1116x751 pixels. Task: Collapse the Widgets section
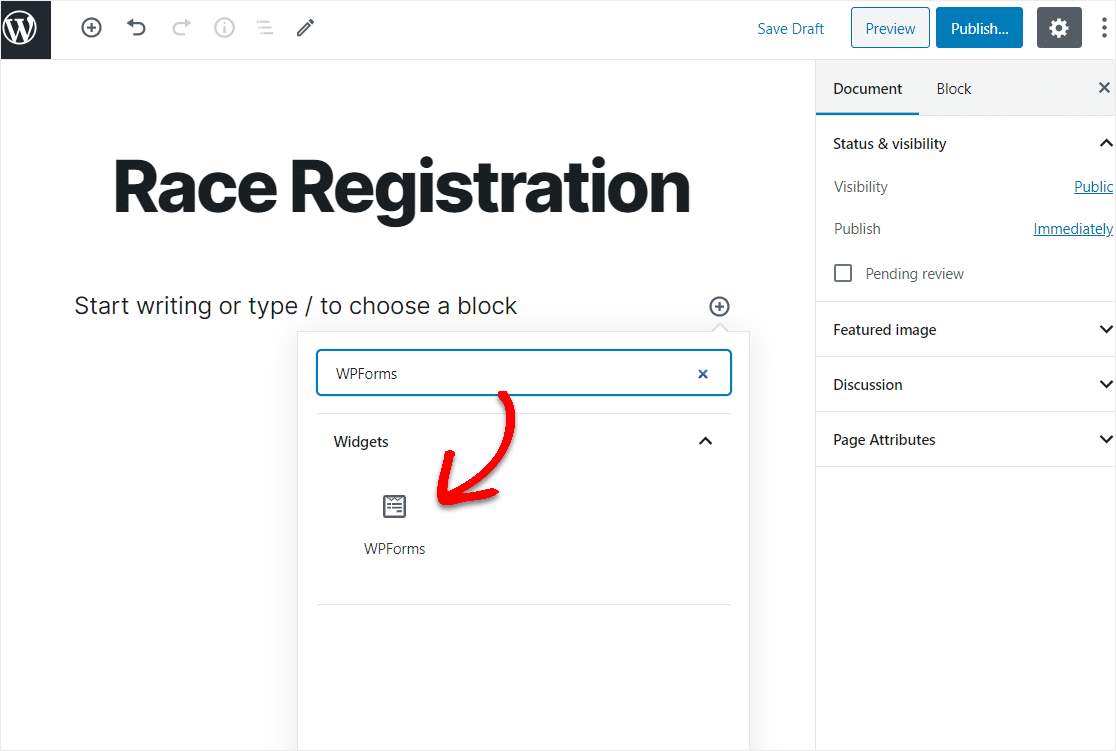705,441
